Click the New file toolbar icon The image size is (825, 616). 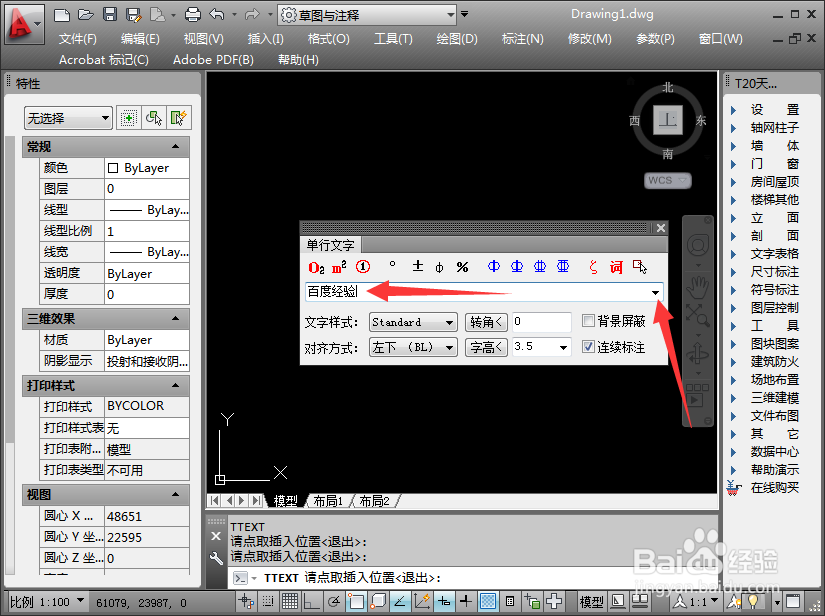(x=62, y=15)
